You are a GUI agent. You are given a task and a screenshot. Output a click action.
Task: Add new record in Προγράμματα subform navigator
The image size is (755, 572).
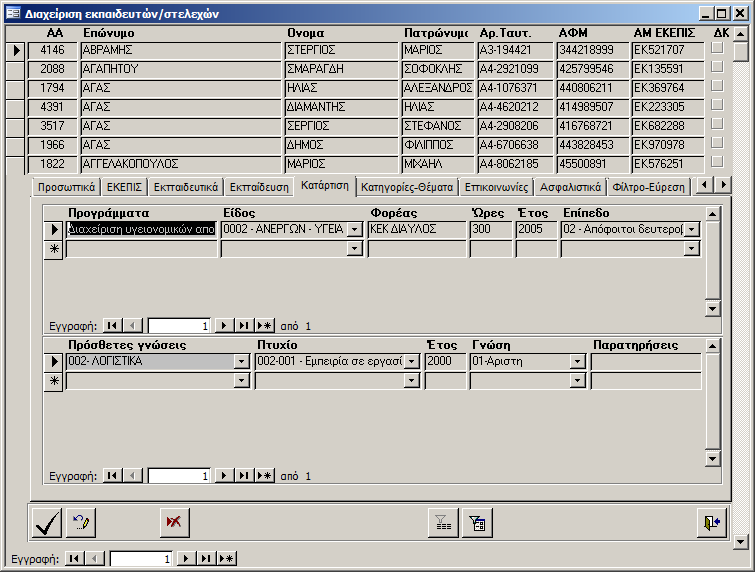point(264,325)
